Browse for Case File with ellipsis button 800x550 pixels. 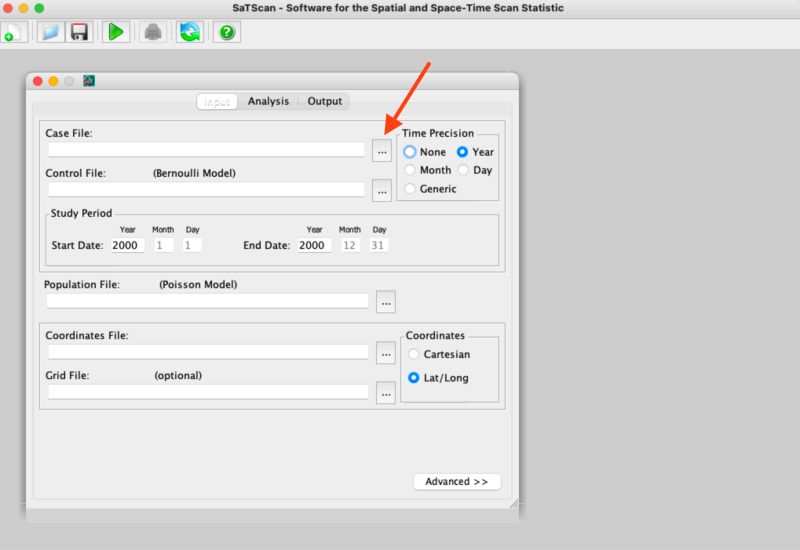382,152
